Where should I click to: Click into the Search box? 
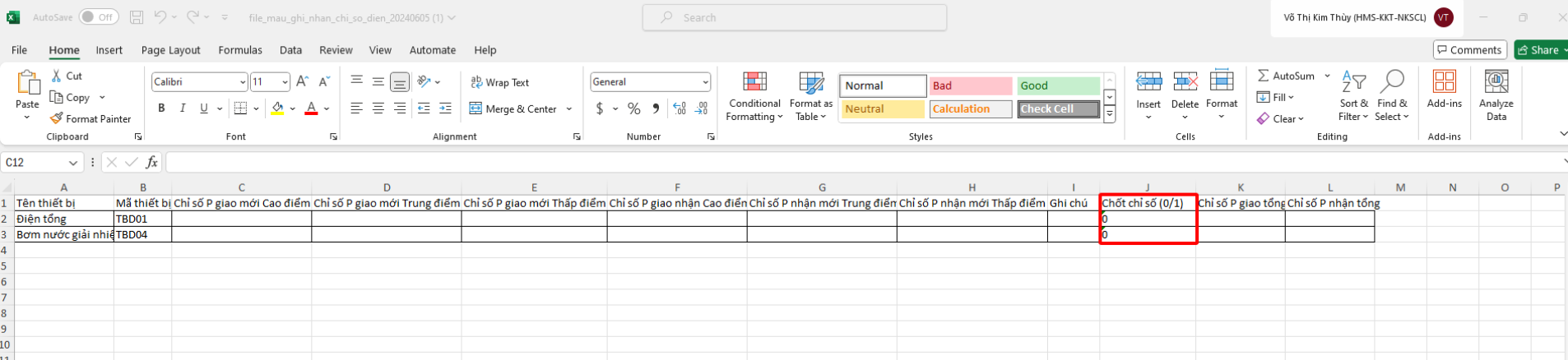[794, 17]
